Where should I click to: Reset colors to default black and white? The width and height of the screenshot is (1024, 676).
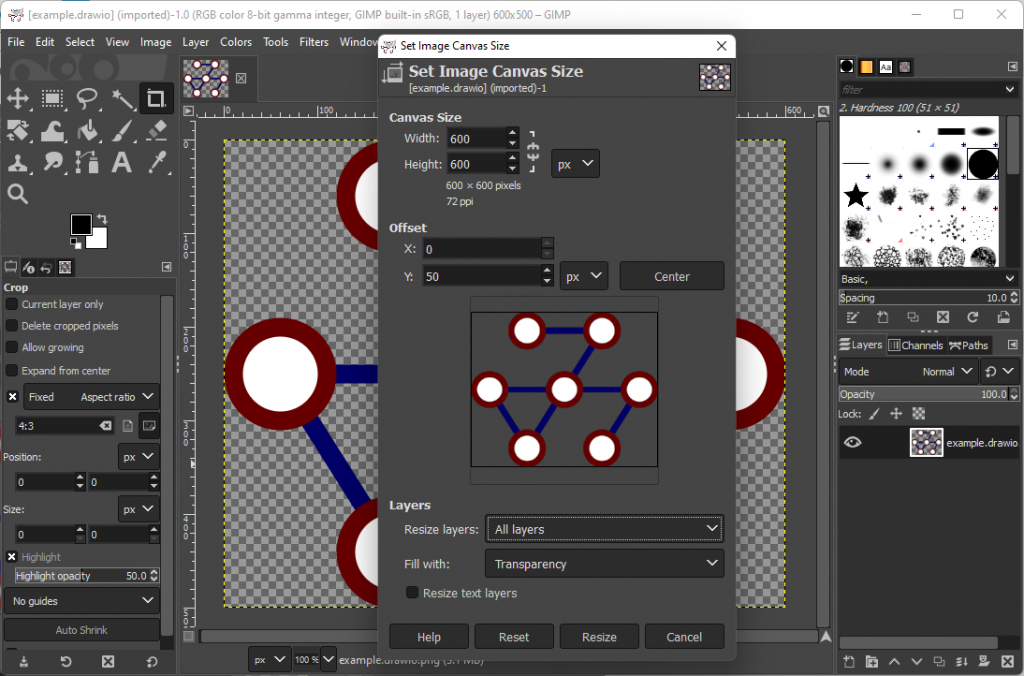(x=76, y=243)
